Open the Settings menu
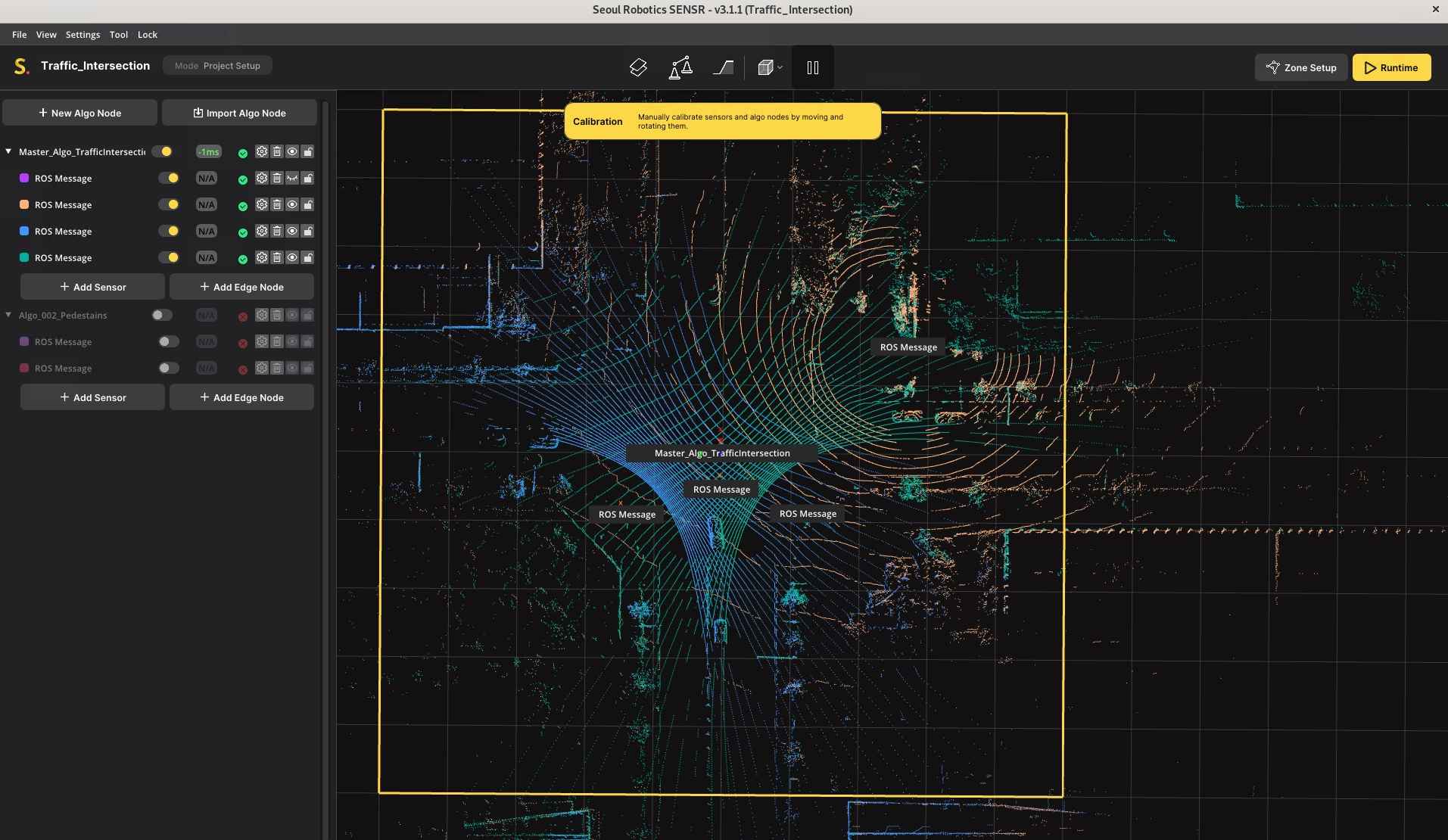 (x=83, y=34)
